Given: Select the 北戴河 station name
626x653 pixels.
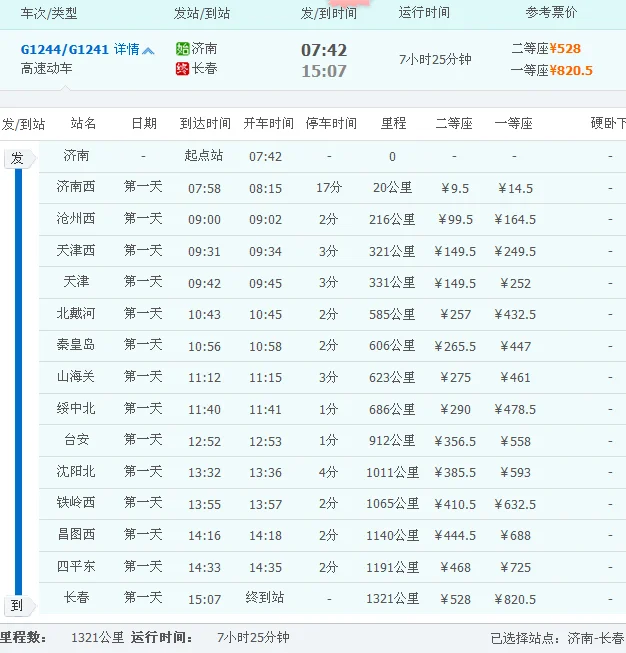Looking at the screenshot, I should tap(76, 313).
